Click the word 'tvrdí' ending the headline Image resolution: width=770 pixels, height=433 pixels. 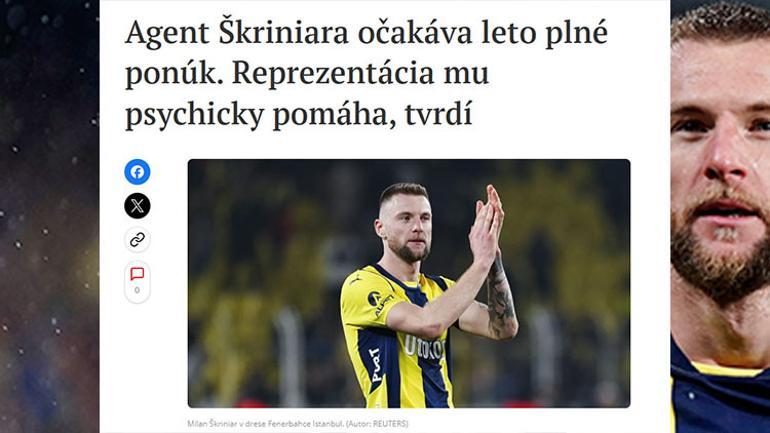(439, 114)
